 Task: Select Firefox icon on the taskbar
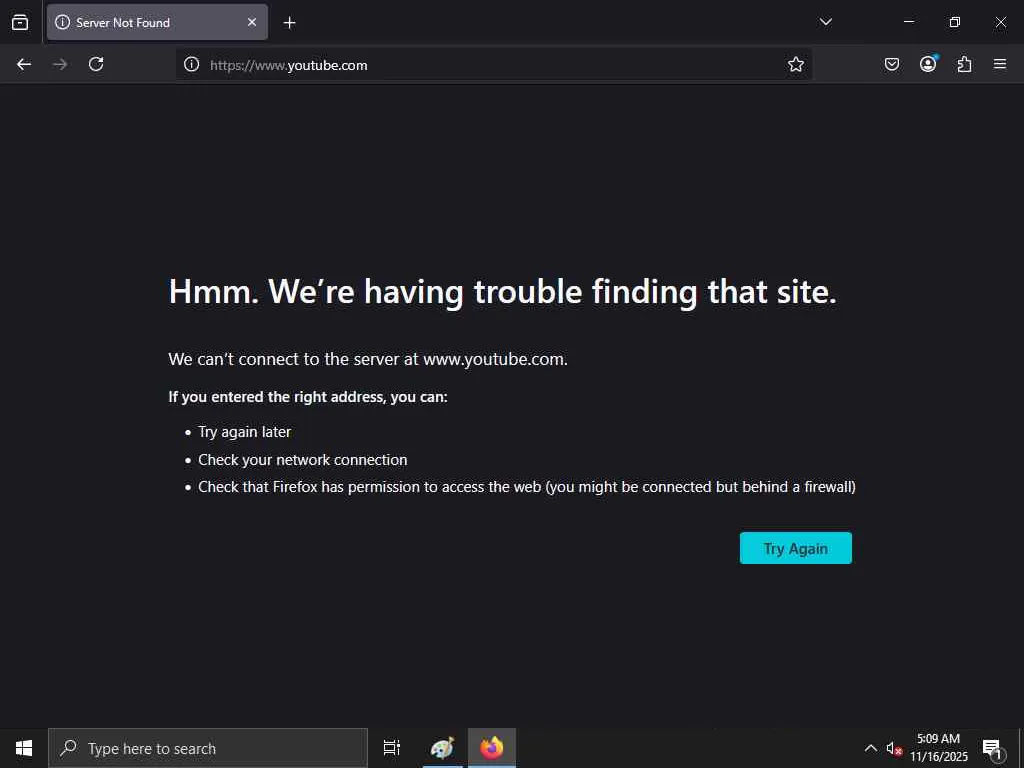[492, 748]
